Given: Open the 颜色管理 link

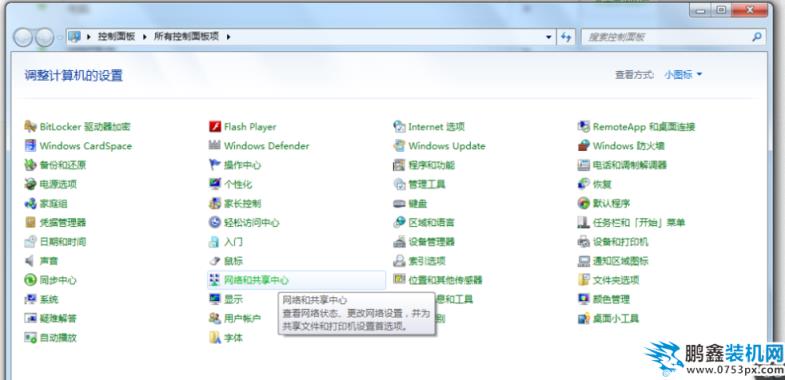Looking at the screenshot, I should 611,299.
